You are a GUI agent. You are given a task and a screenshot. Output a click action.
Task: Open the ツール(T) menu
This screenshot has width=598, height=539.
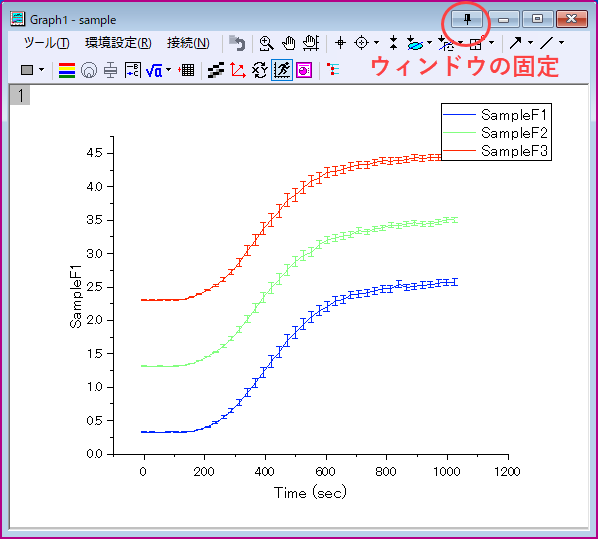click(x=47, y=43)
